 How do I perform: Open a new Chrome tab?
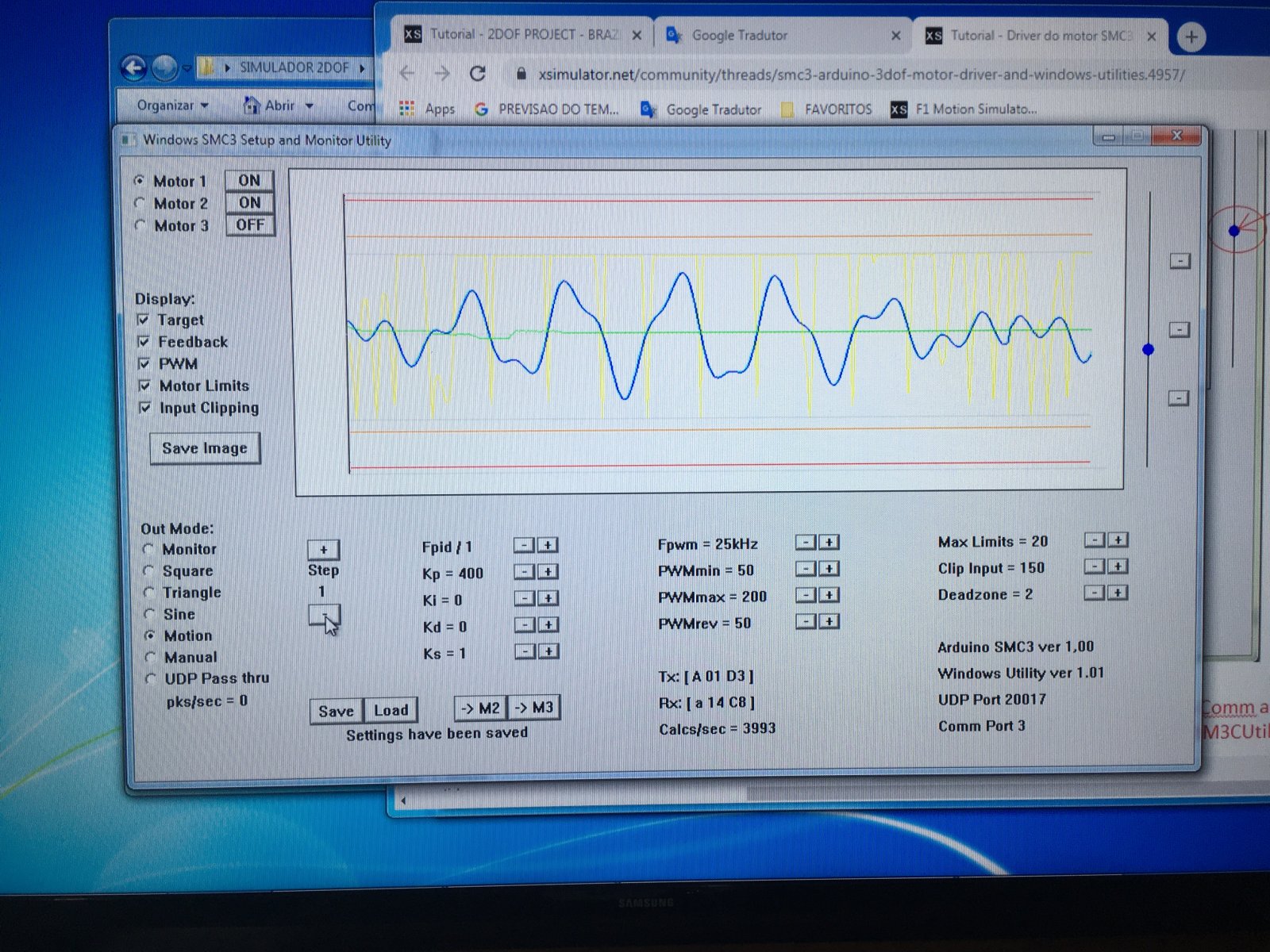[1191, 36]
